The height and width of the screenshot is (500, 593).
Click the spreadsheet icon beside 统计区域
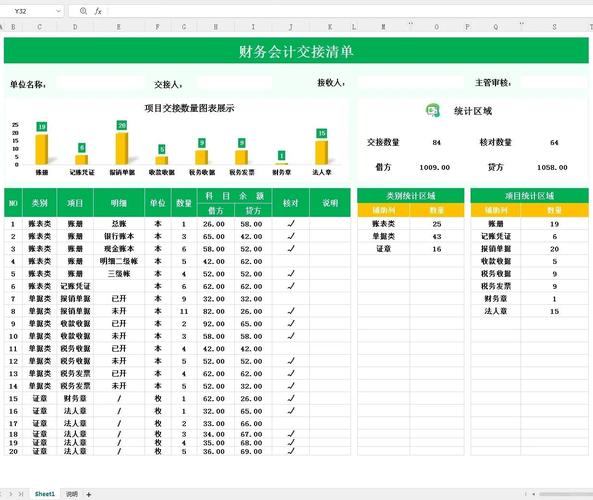433,110
